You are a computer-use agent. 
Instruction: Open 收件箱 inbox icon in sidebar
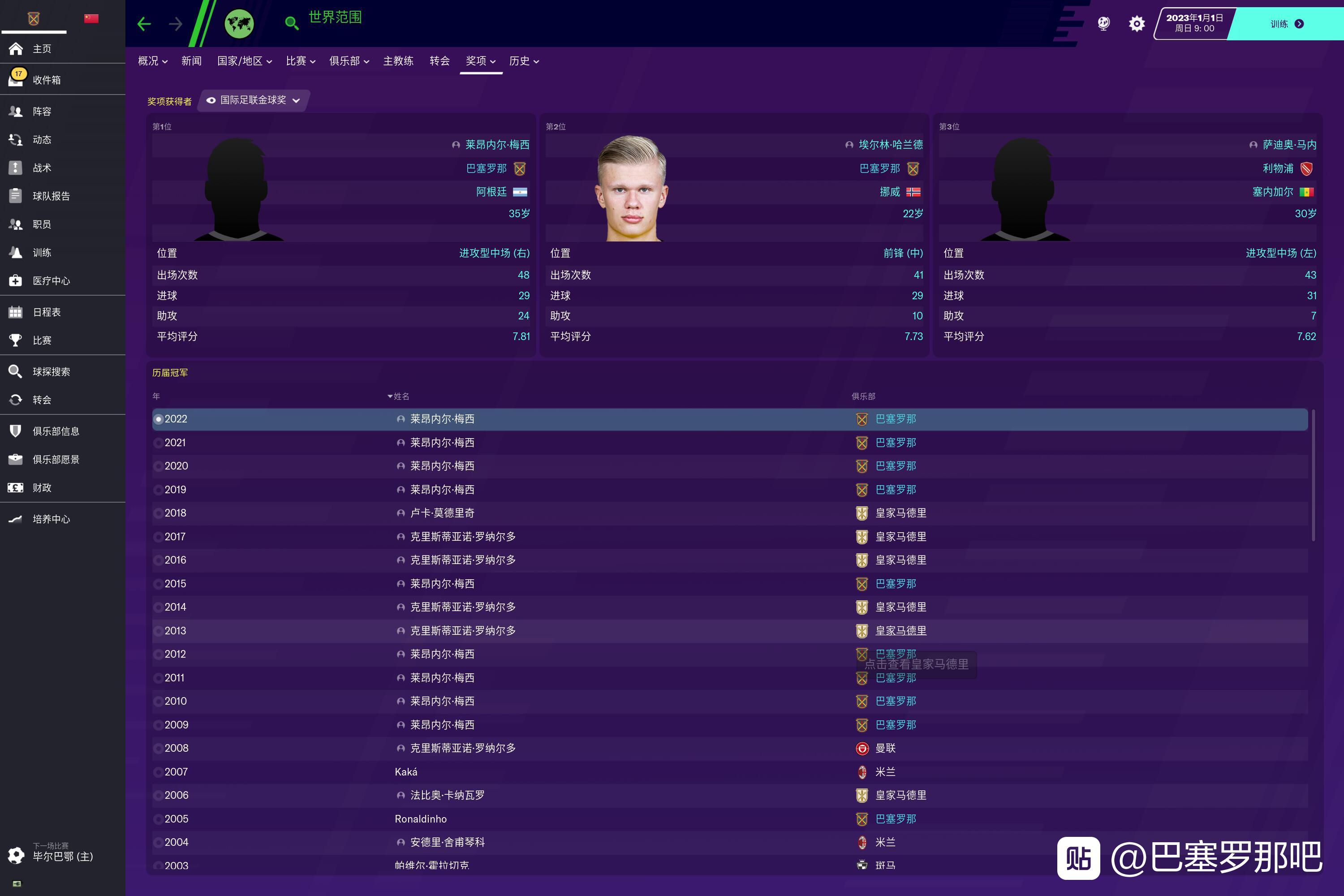pos(16,79)
